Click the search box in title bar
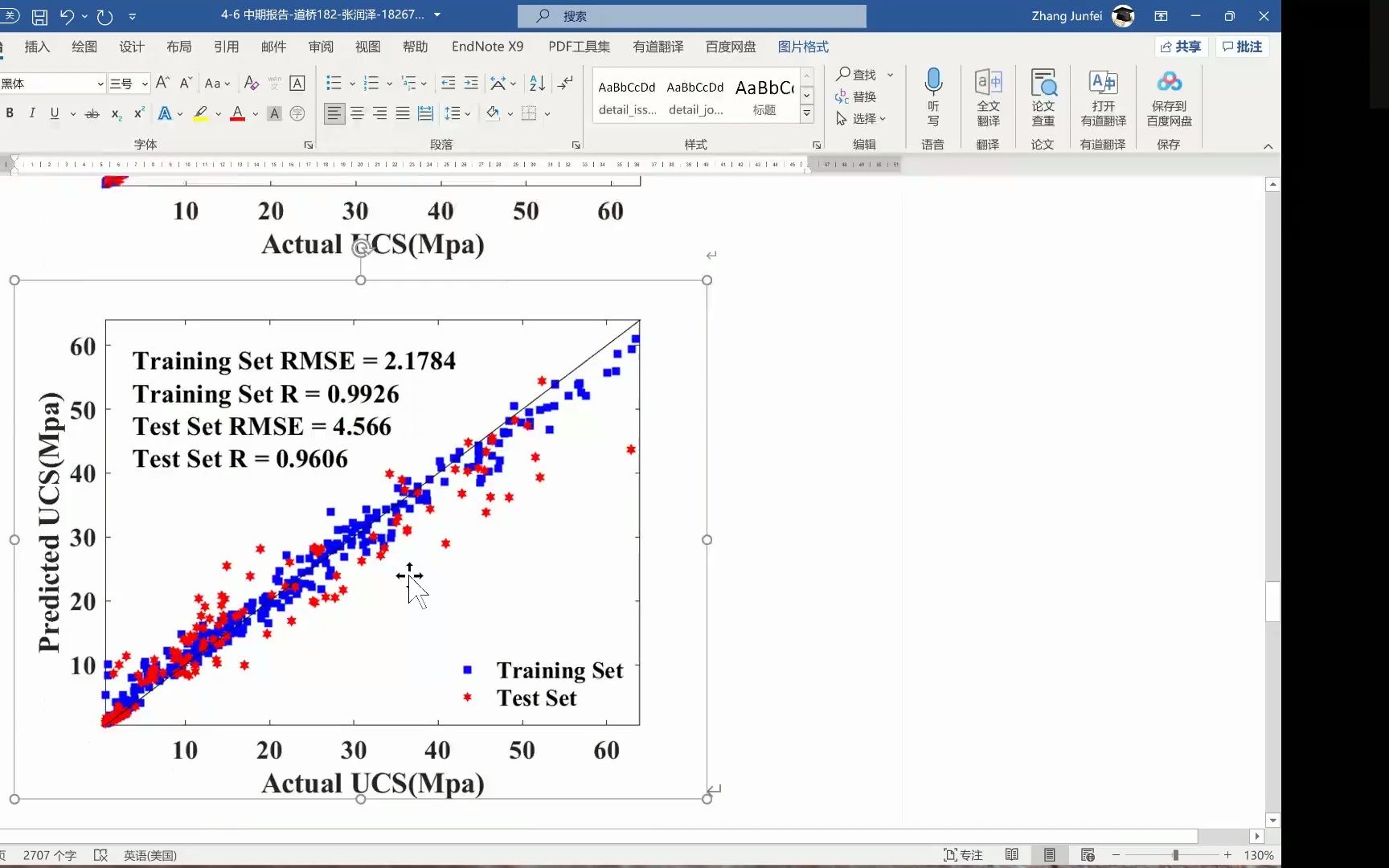1389x868 pixels. pyautogui.click(x=692, y=16)
